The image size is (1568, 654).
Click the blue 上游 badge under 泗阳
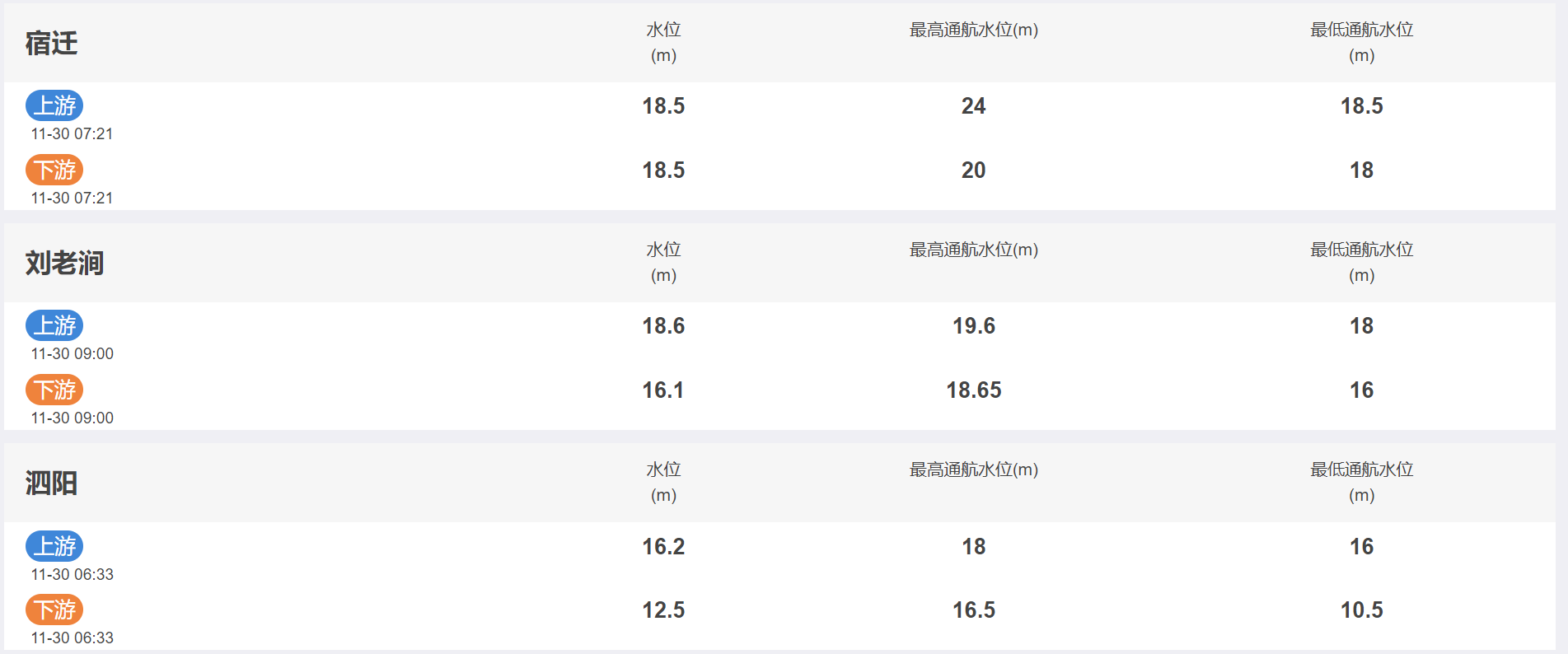click(54, 546)
